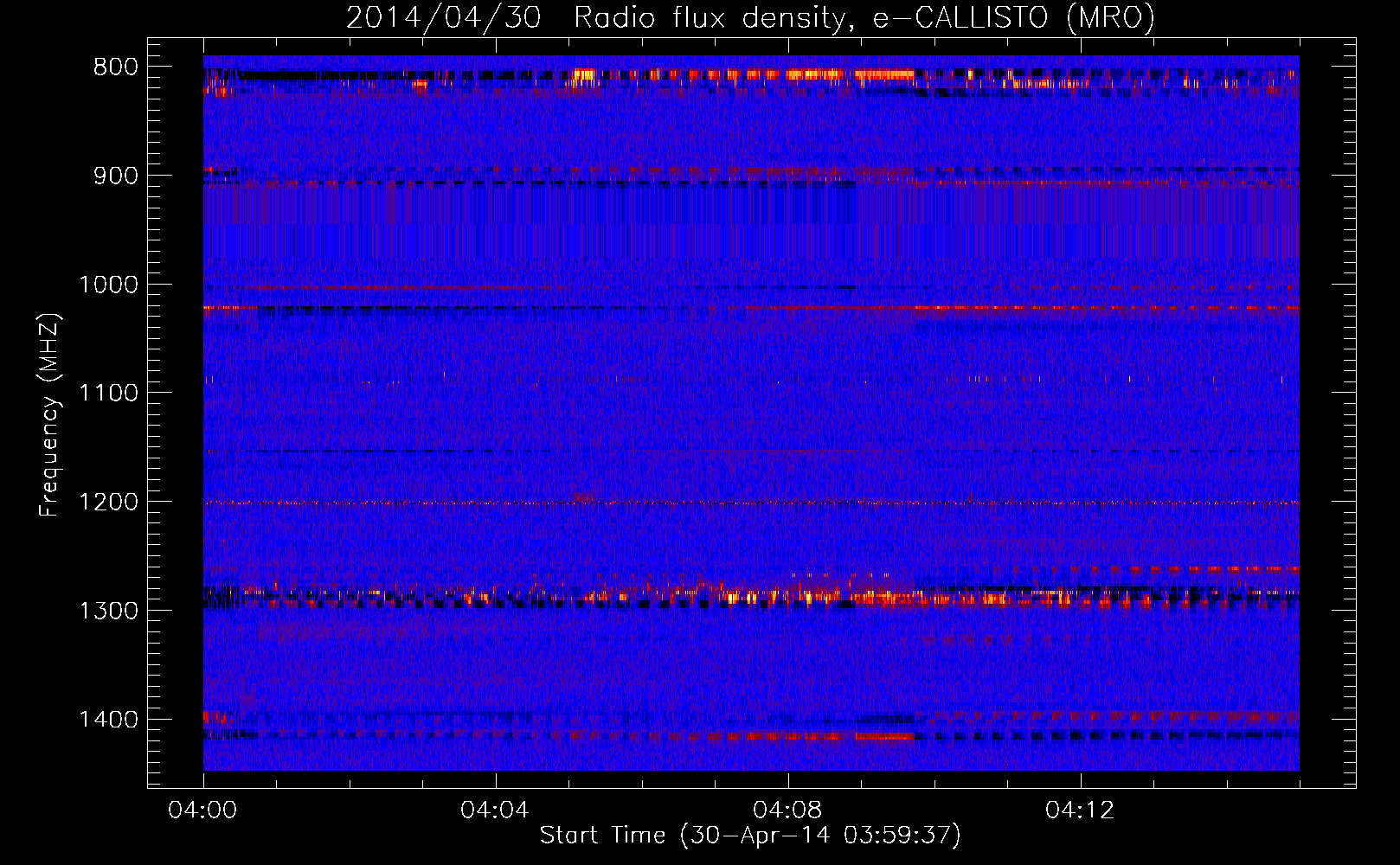The width and height of the screenshot is (1400, 865).
Task: Click the 1200 frequency tick label
Action: 108,503
